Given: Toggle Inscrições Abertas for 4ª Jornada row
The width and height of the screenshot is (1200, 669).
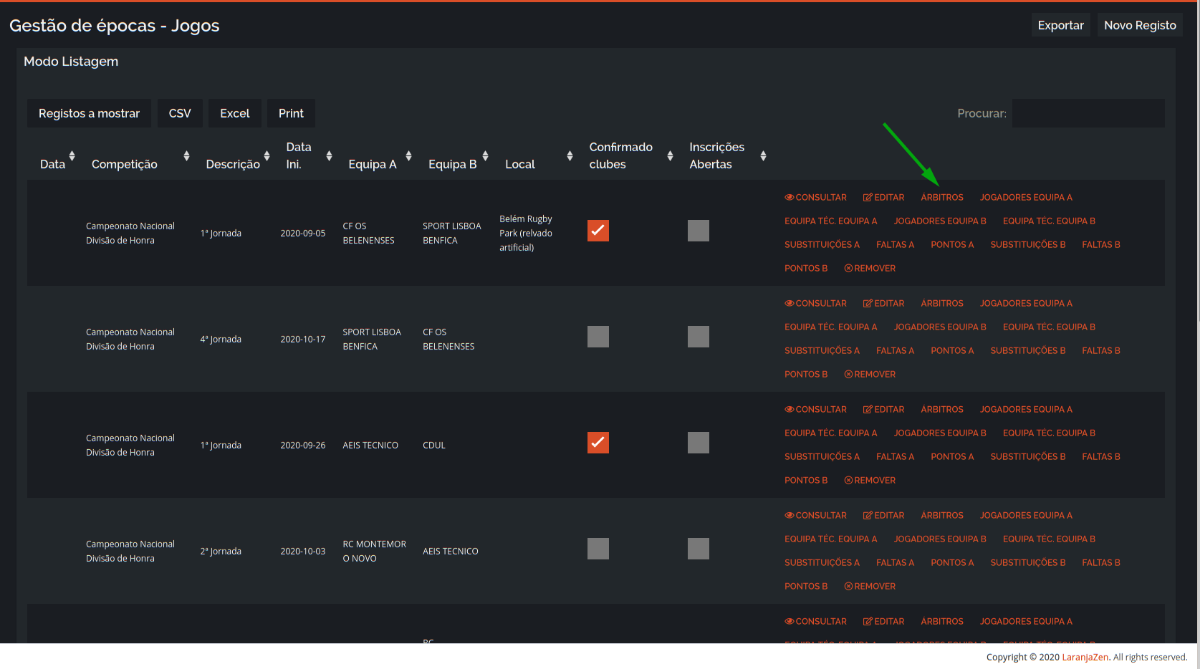Looking at the screenshot, I should [x=698, y=337].
